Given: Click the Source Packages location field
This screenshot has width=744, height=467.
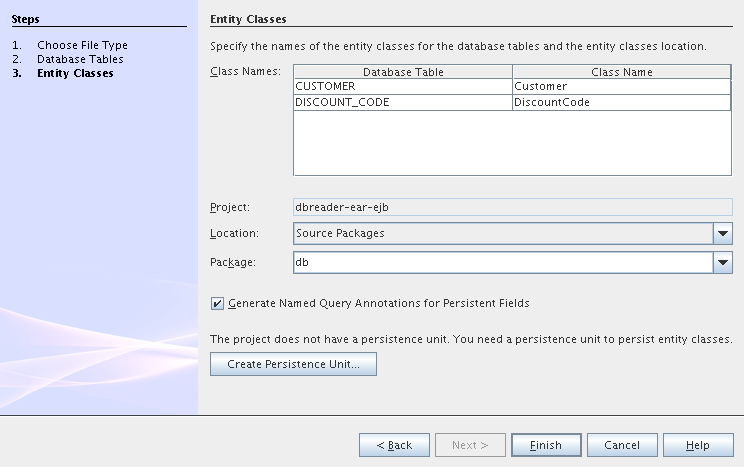Looking at the screenshot, I should (500, 233).
